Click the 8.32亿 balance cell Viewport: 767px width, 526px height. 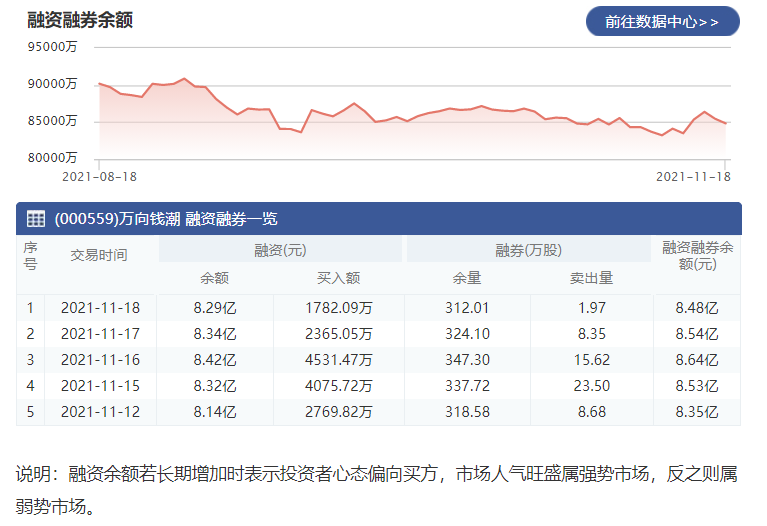pyautogui.click(x=215, y=386)
